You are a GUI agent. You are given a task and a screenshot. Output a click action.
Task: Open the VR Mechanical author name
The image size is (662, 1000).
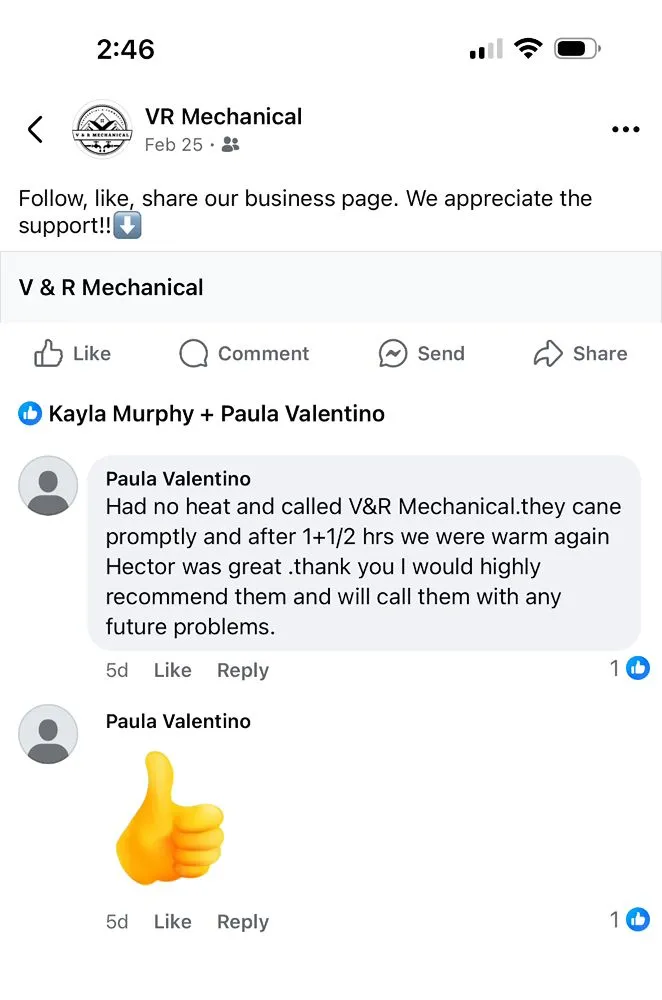[x=223, y=116]
